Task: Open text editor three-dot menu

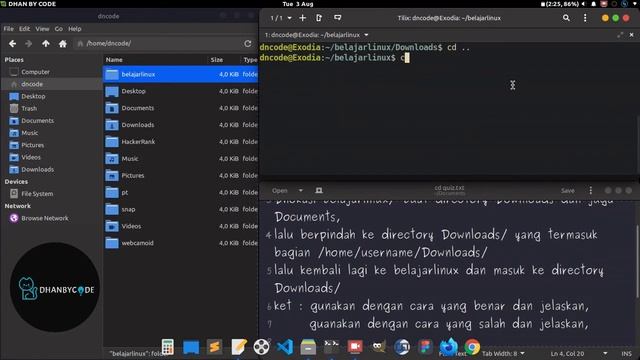Action: [590, 191]
